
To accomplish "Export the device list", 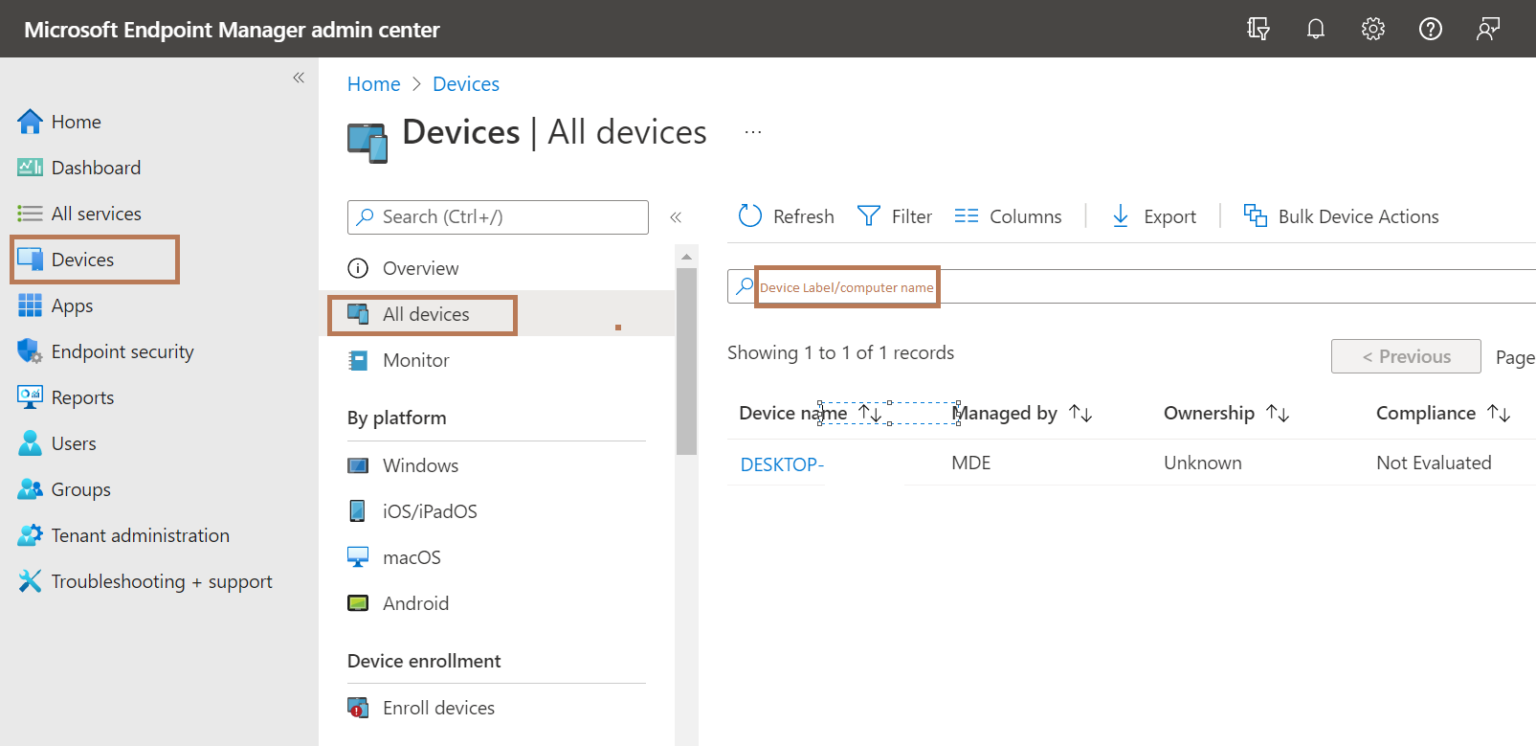I will tap(1153, 216).
